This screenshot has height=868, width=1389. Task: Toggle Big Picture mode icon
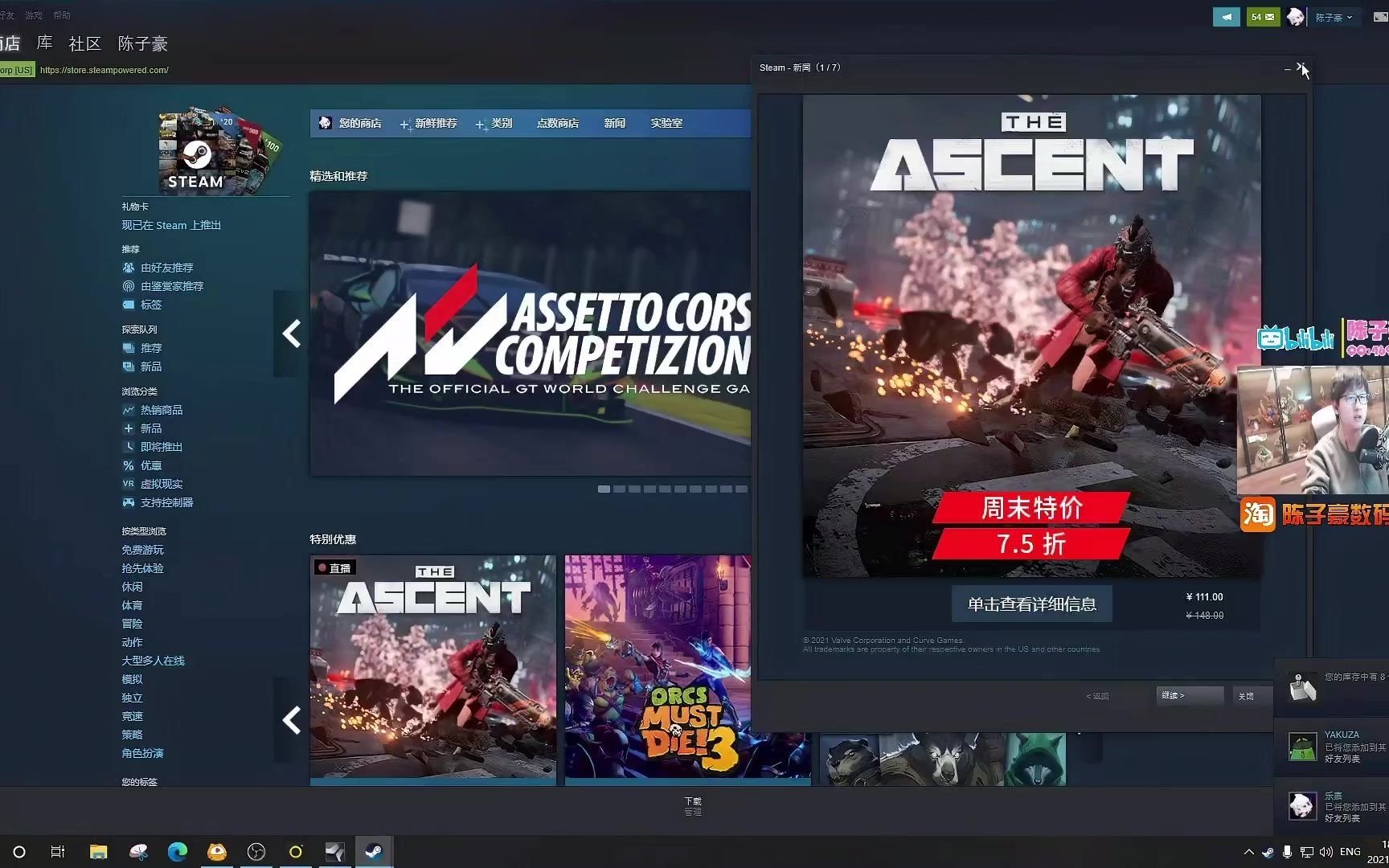(x=1379, y=17)
